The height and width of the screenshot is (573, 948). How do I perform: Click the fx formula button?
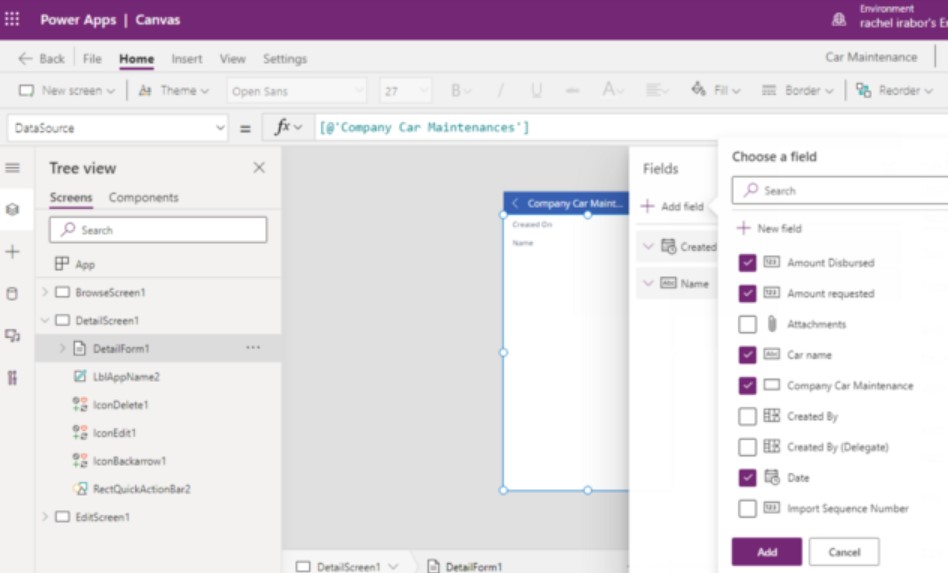click(x=288, y=128)
